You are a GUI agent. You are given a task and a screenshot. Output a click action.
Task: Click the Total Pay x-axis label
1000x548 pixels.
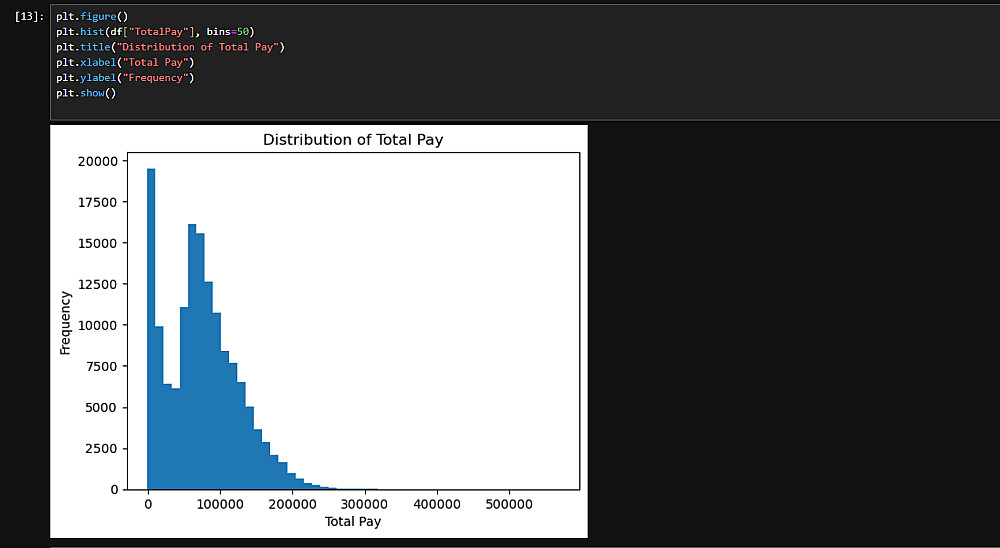353,522
